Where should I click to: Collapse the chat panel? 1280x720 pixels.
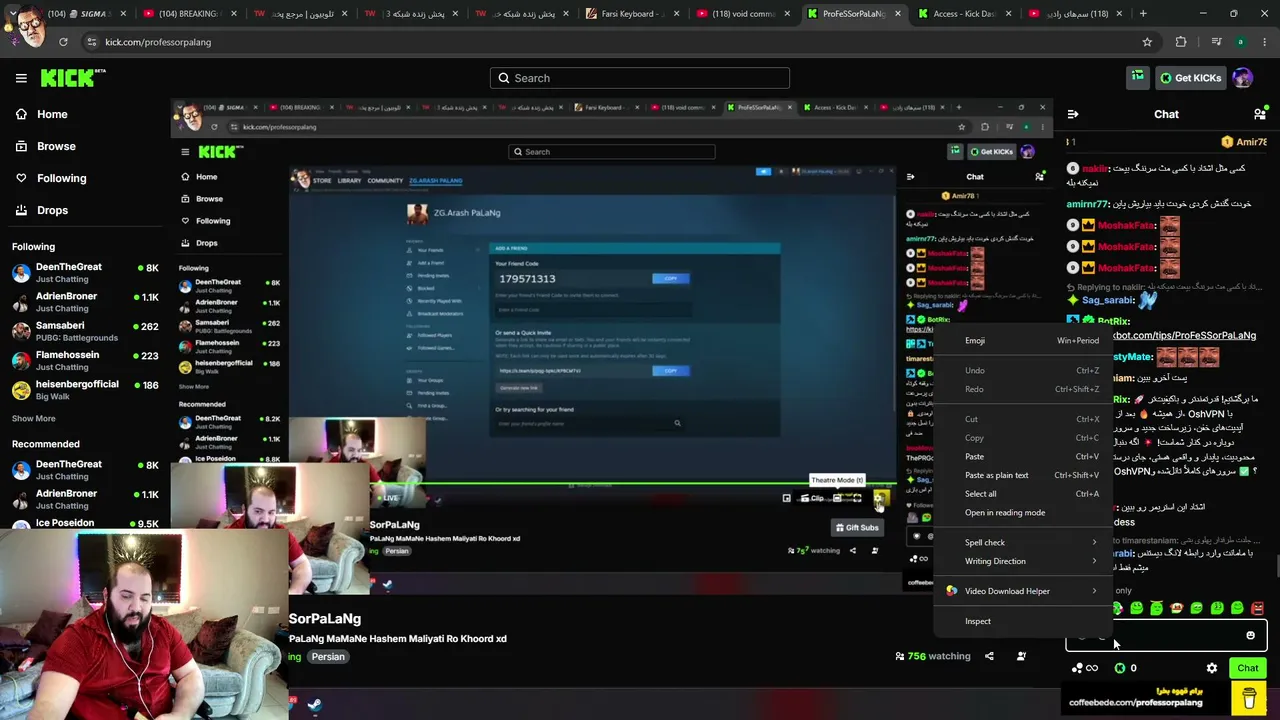coord(1072,114)
